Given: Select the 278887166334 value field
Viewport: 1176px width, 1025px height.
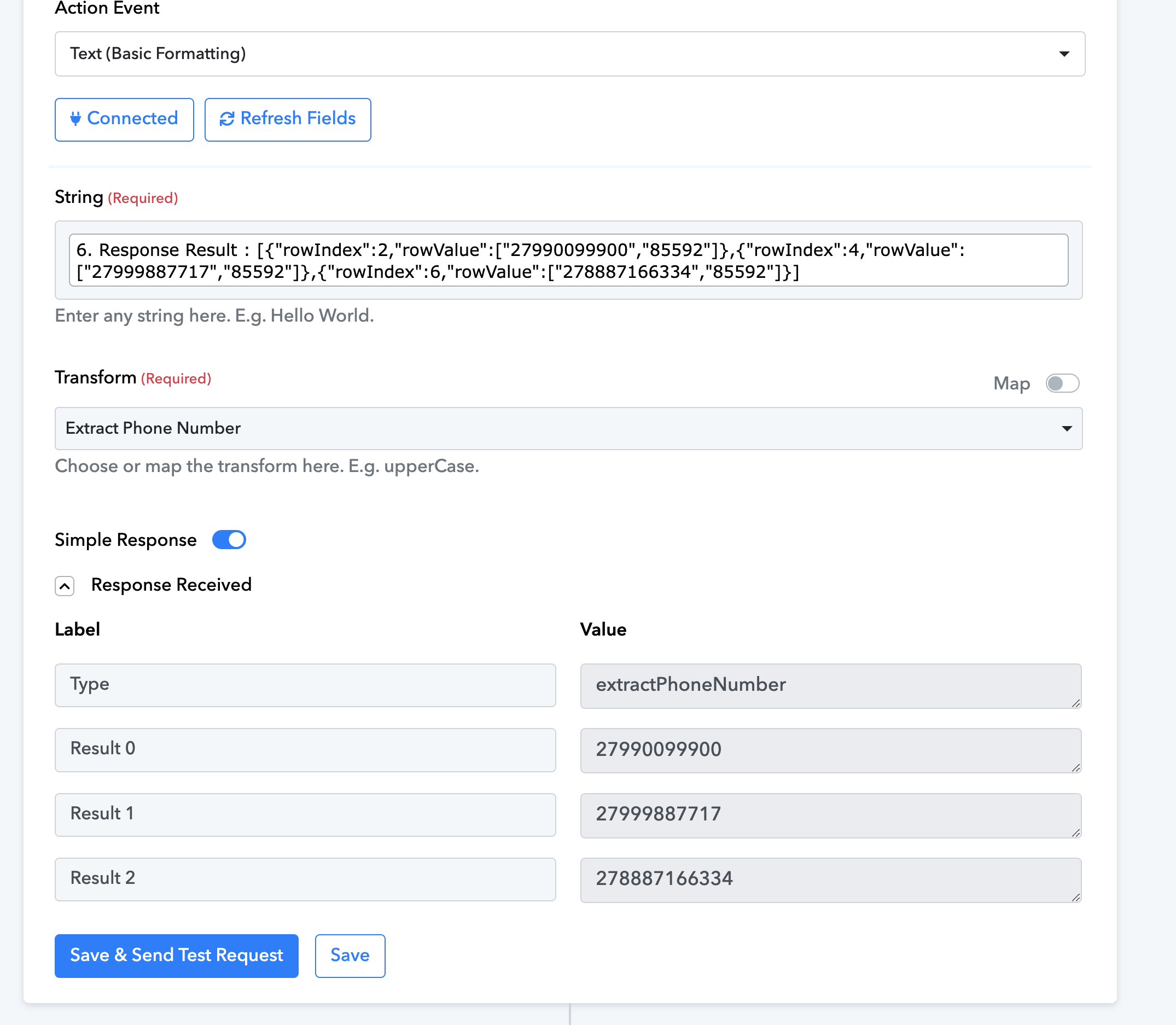Looking at the screenshot, I should click(x=830, y=880).
